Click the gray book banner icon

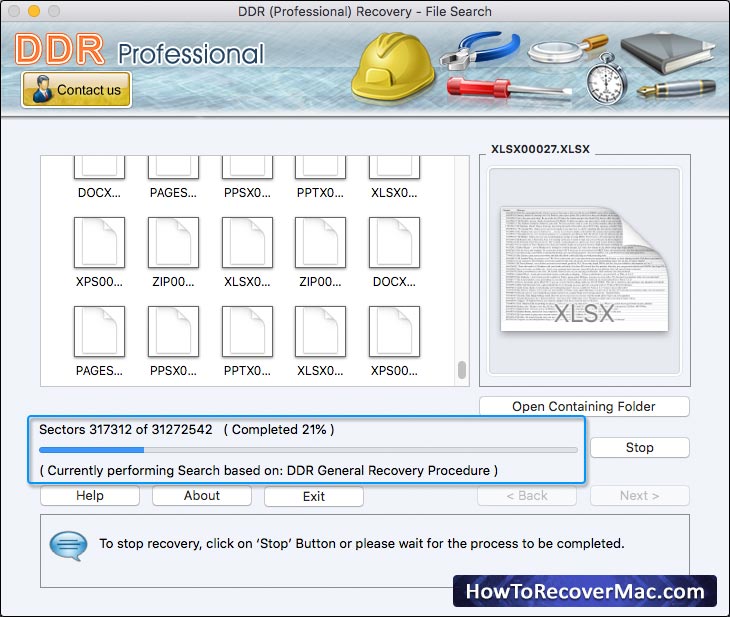(x=668, y=53)
